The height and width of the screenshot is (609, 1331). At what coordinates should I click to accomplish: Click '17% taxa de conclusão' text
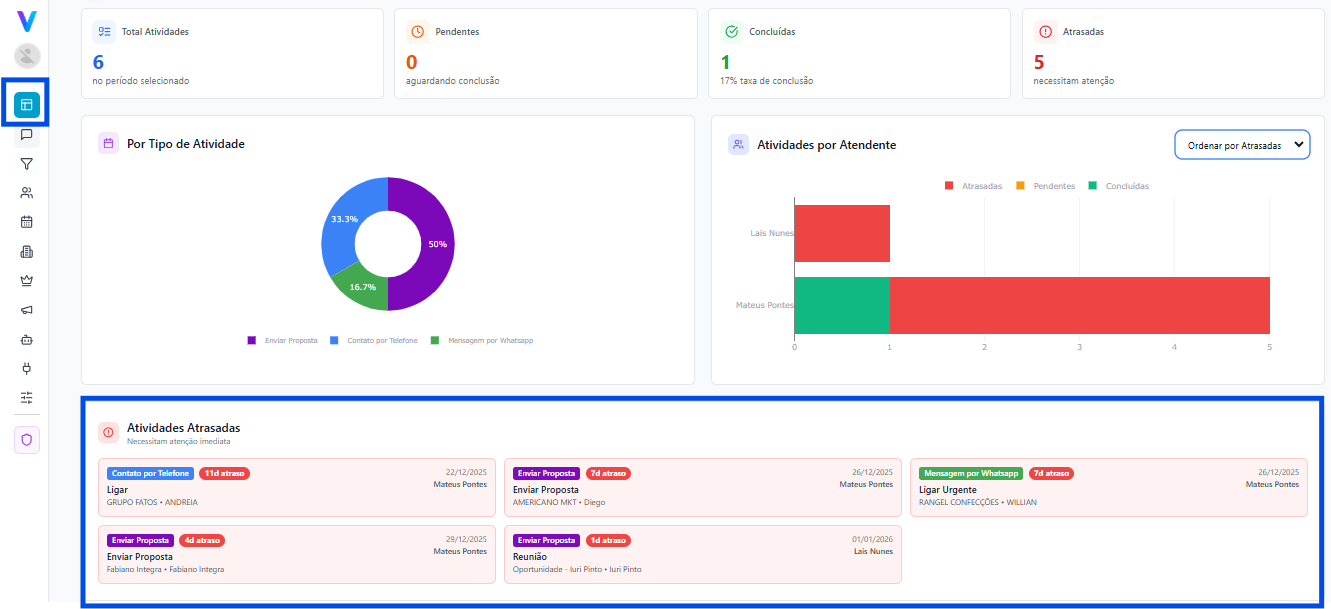pyautogui.click(x=766, y=81)
